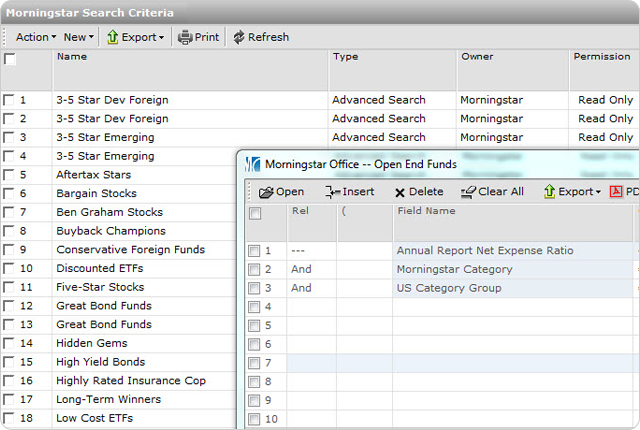Check dialog row 3 US Category Group checkbox
The width and height of the screenshot is (640, 430).
(x=254, y=288)
